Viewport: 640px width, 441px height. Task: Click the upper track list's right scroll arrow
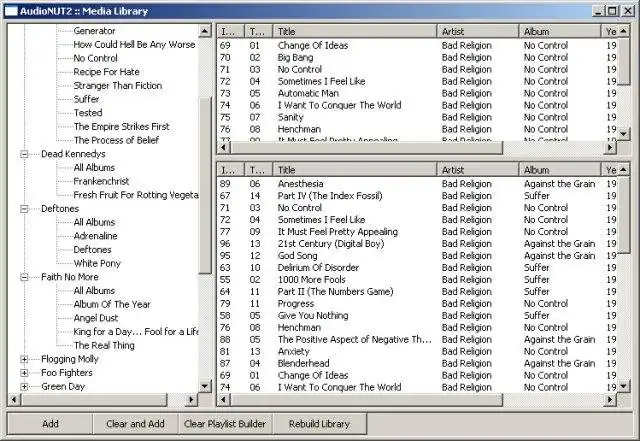coord(610,147)
